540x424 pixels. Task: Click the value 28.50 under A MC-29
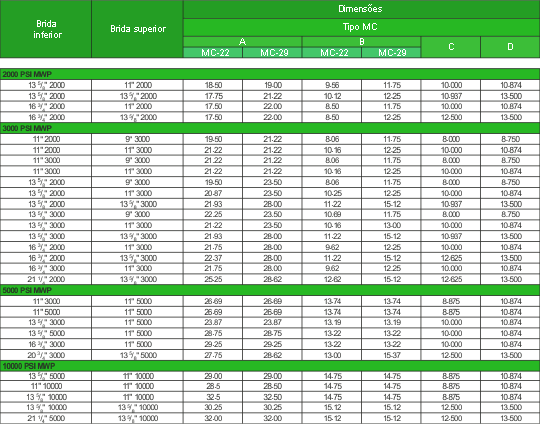272,386
